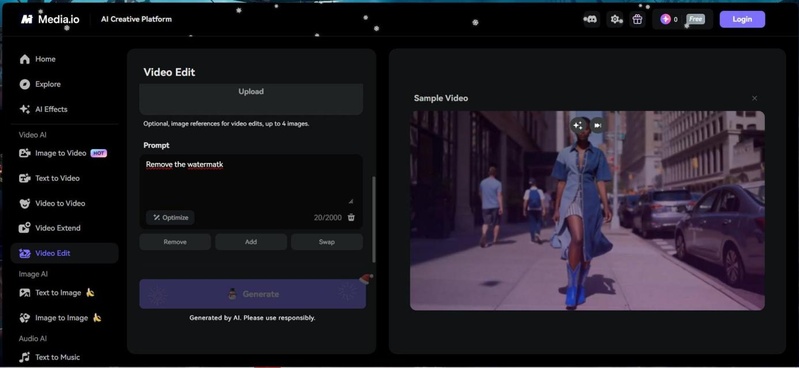Click the Upload area
Viewport: 799px width, 368px height.
click(x=251, y=99)
